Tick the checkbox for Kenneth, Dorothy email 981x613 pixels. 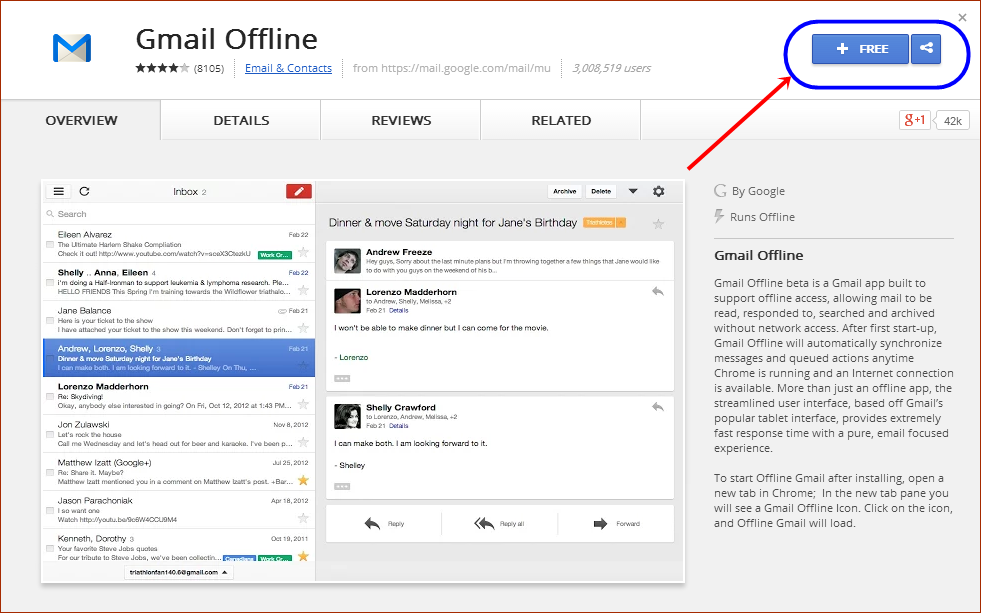tap(50, 549)
